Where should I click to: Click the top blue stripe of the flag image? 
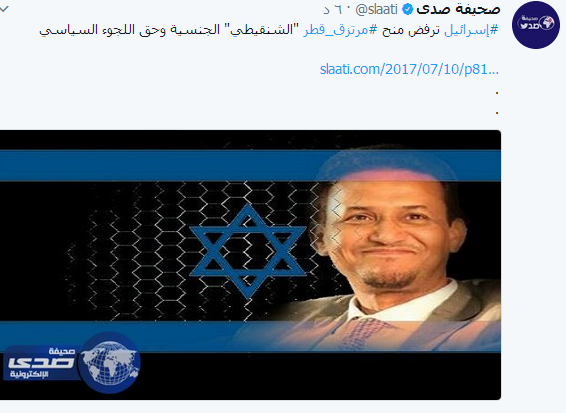tap(250, 165)
